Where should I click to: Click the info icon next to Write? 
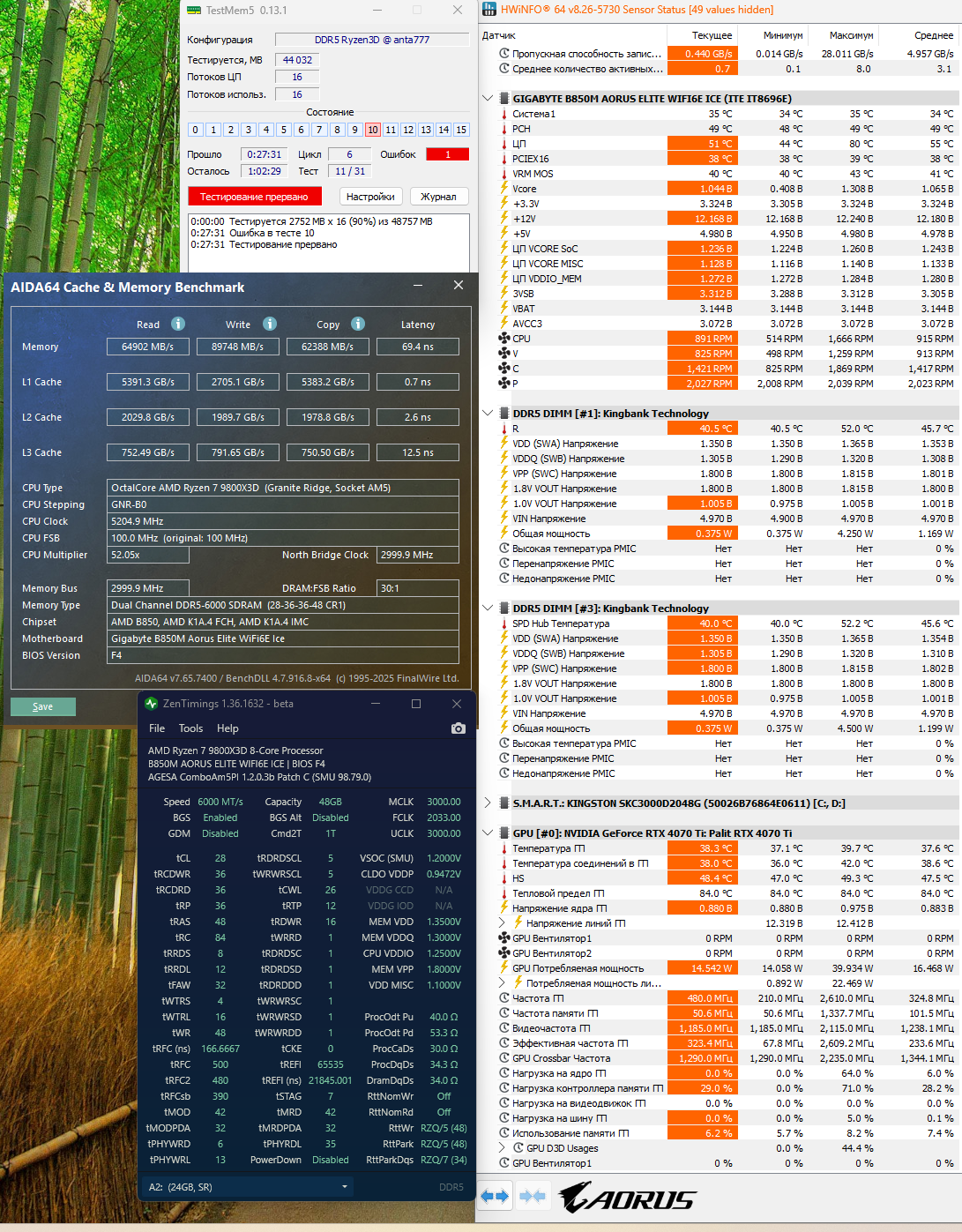pyautogui.click(x=270, y=324)
